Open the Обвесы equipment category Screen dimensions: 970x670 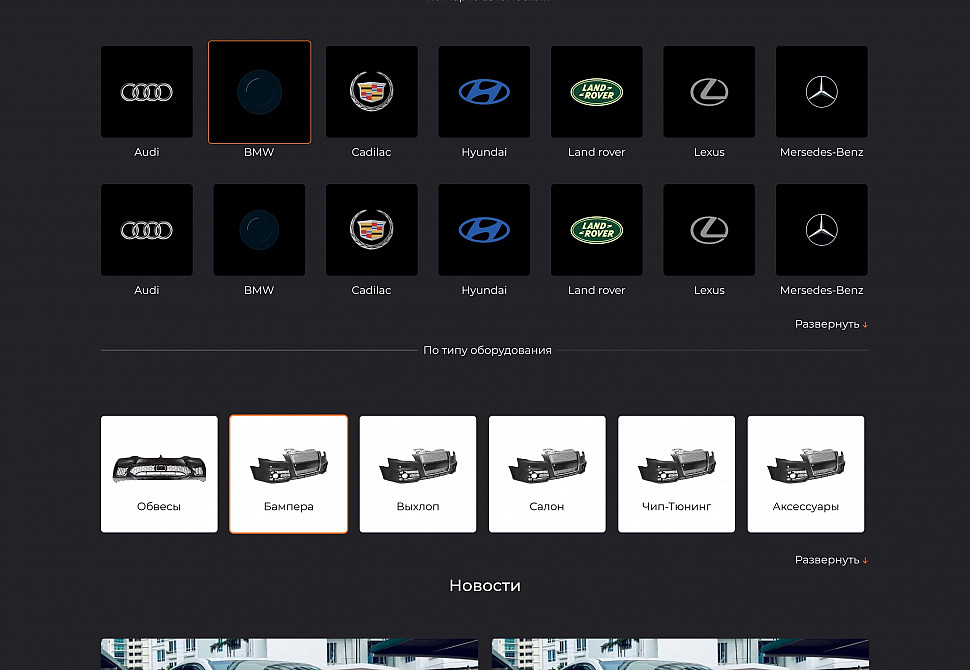point(159,474)
